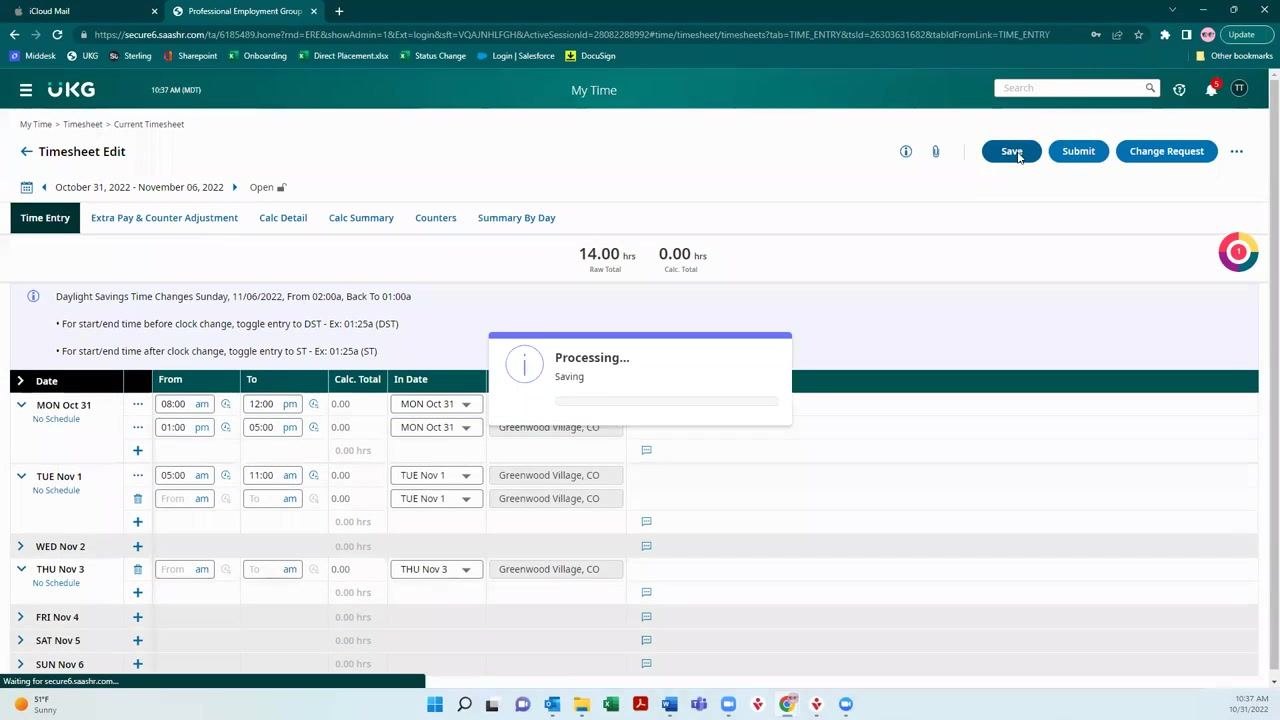The image size is (1280, 720).
Task: Click the TT user avatar
Action: coord(1239,89)
